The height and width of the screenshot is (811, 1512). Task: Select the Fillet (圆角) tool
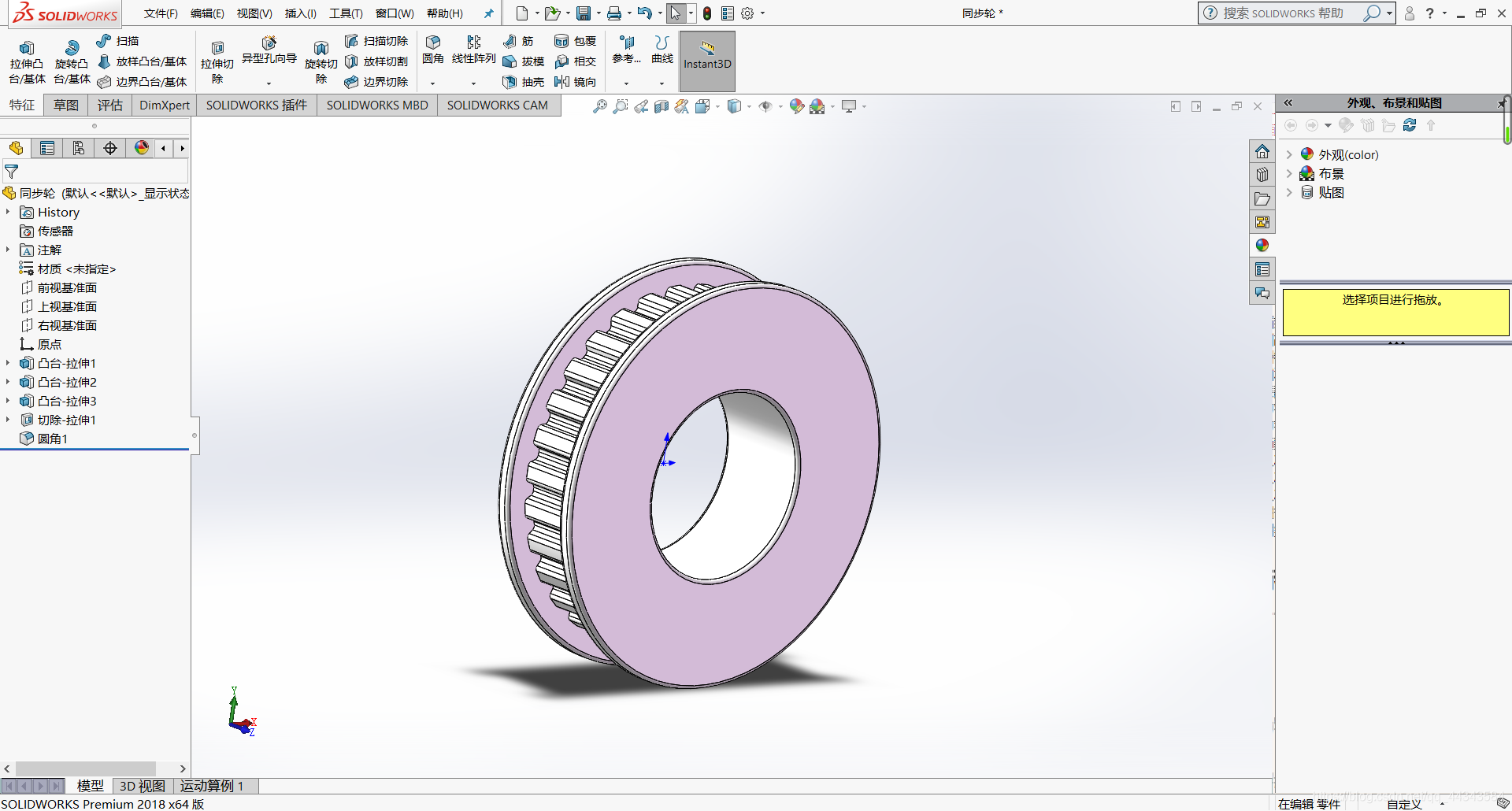click(432, 43)
